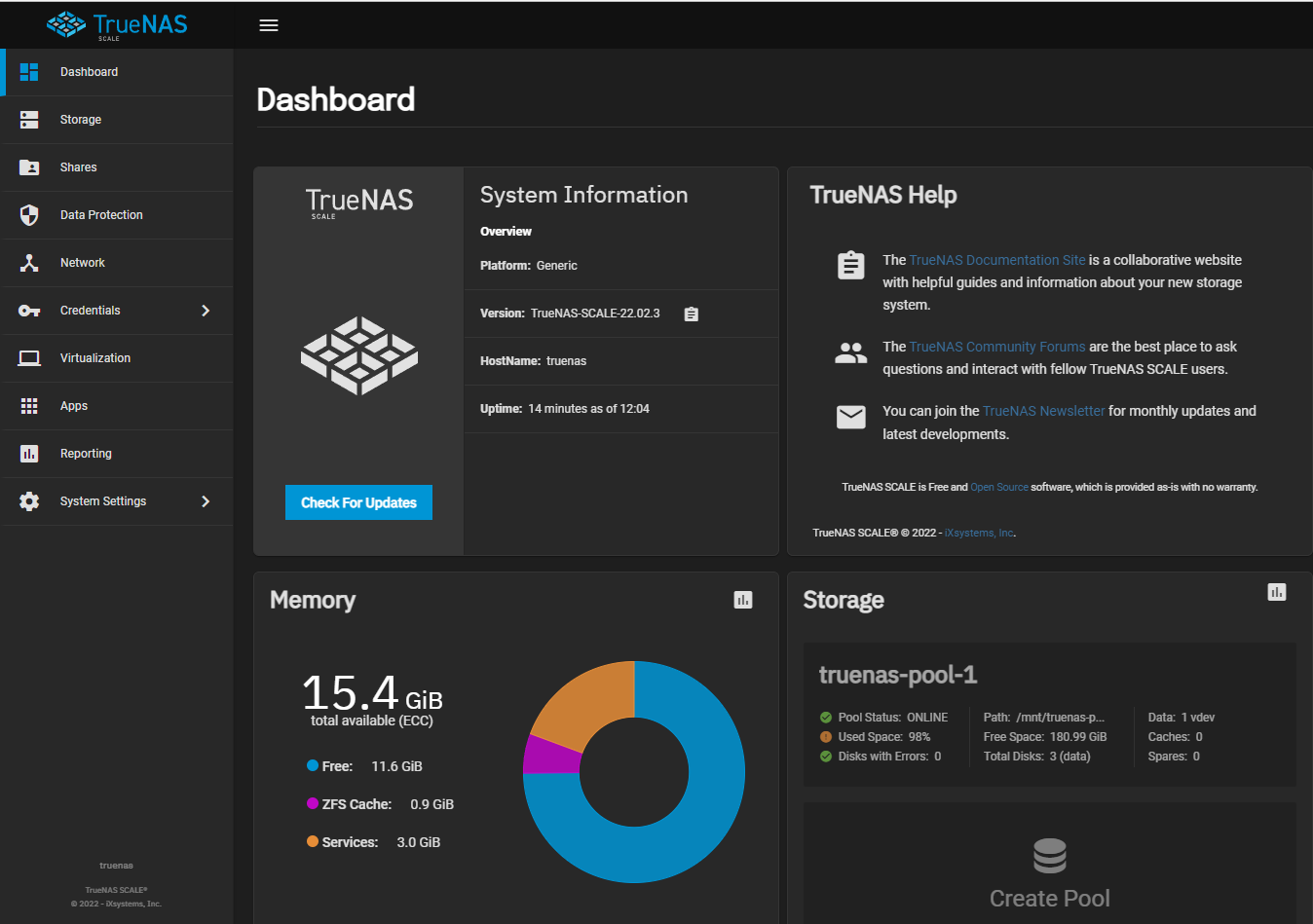Click the Storage sidebar icon
The height and width of the screenshot is (924, 1313).
point(29,120)
